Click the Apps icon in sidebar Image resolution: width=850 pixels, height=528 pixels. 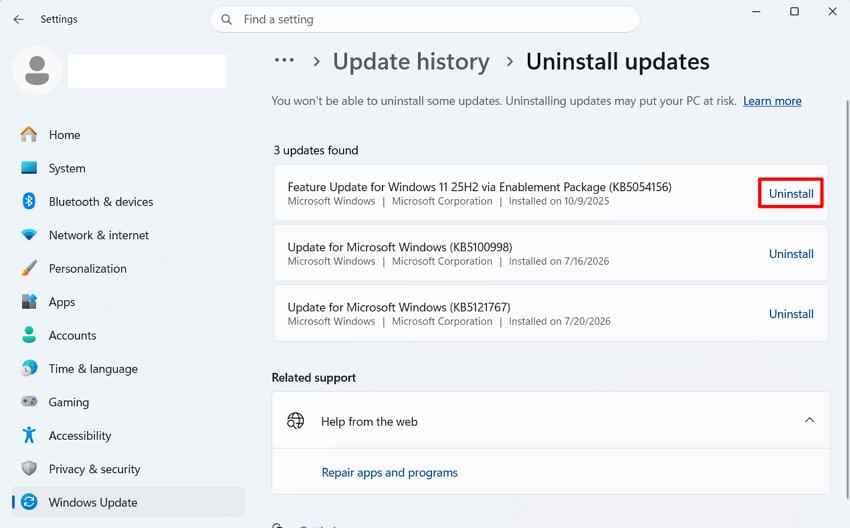[x=29, y=301]
